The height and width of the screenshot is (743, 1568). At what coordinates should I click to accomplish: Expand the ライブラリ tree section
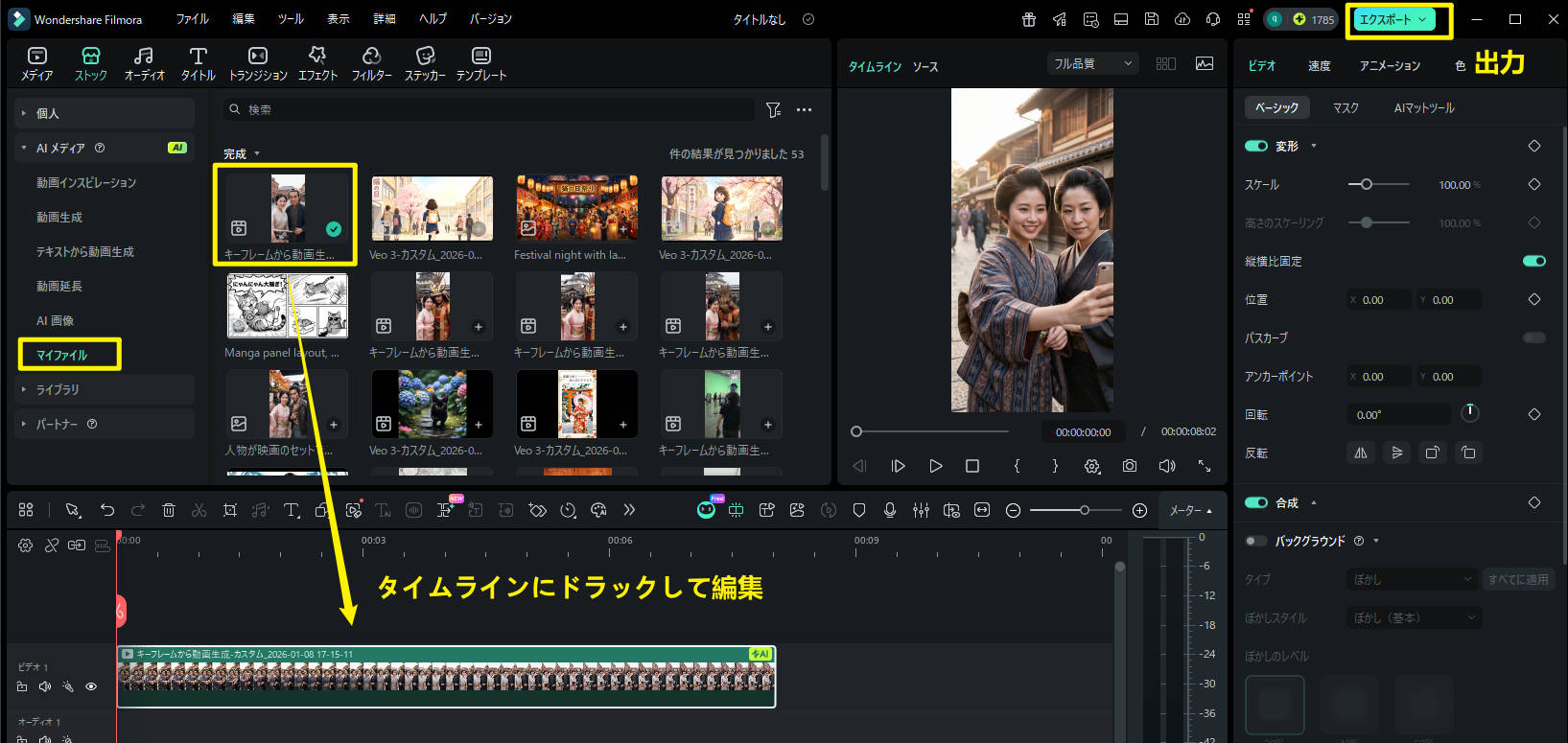[x=23, y=389]
